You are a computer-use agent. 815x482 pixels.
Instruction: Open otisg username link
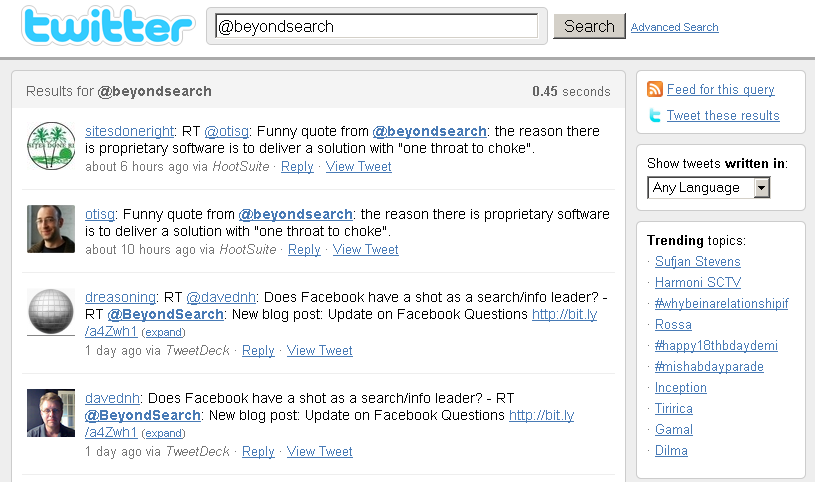pos(100,214)
